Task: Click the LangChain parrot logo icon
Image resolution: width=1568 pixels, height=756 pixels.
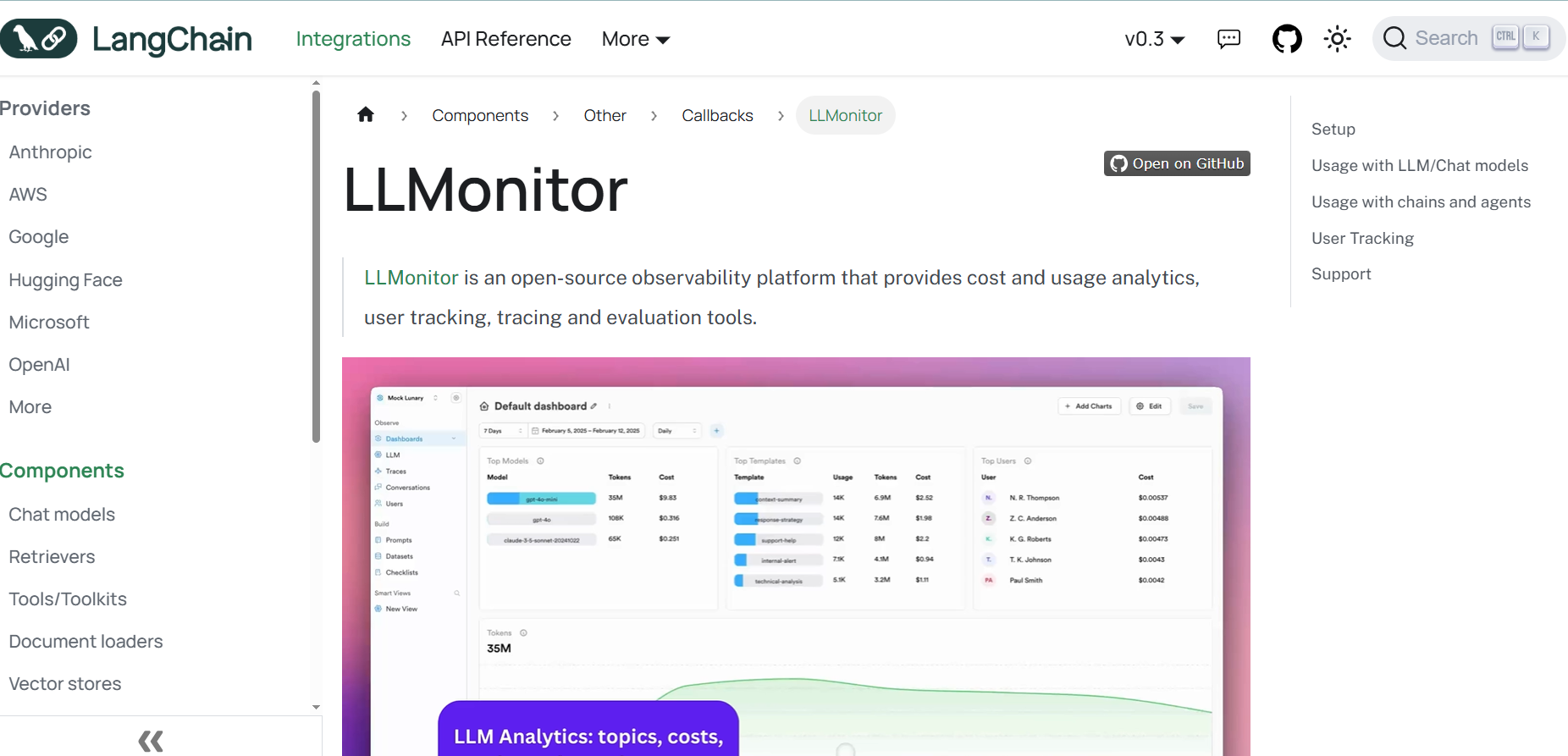Action: 38,39
